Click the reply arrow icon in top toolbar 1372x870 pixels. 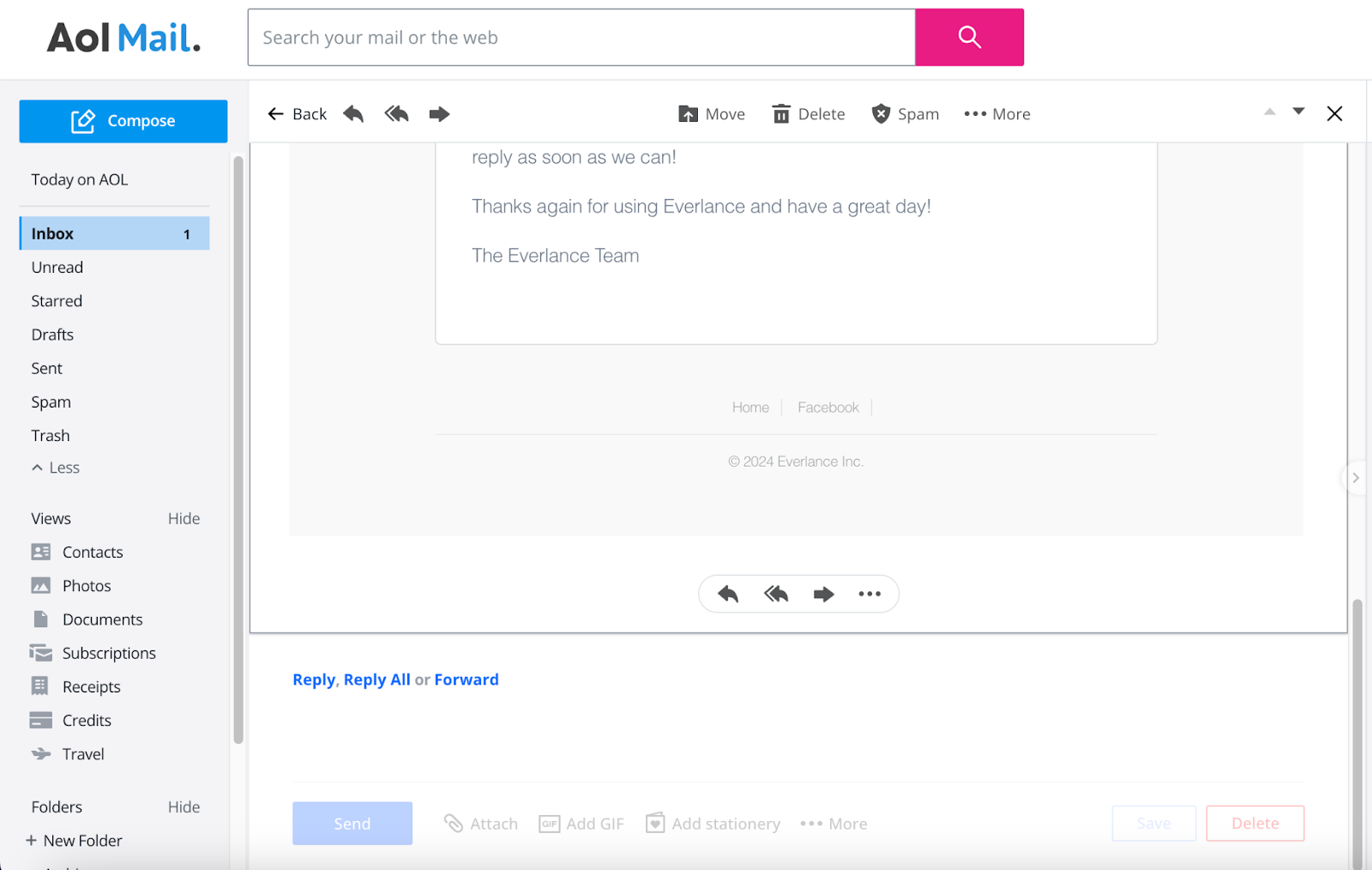(x=353, y=114)
